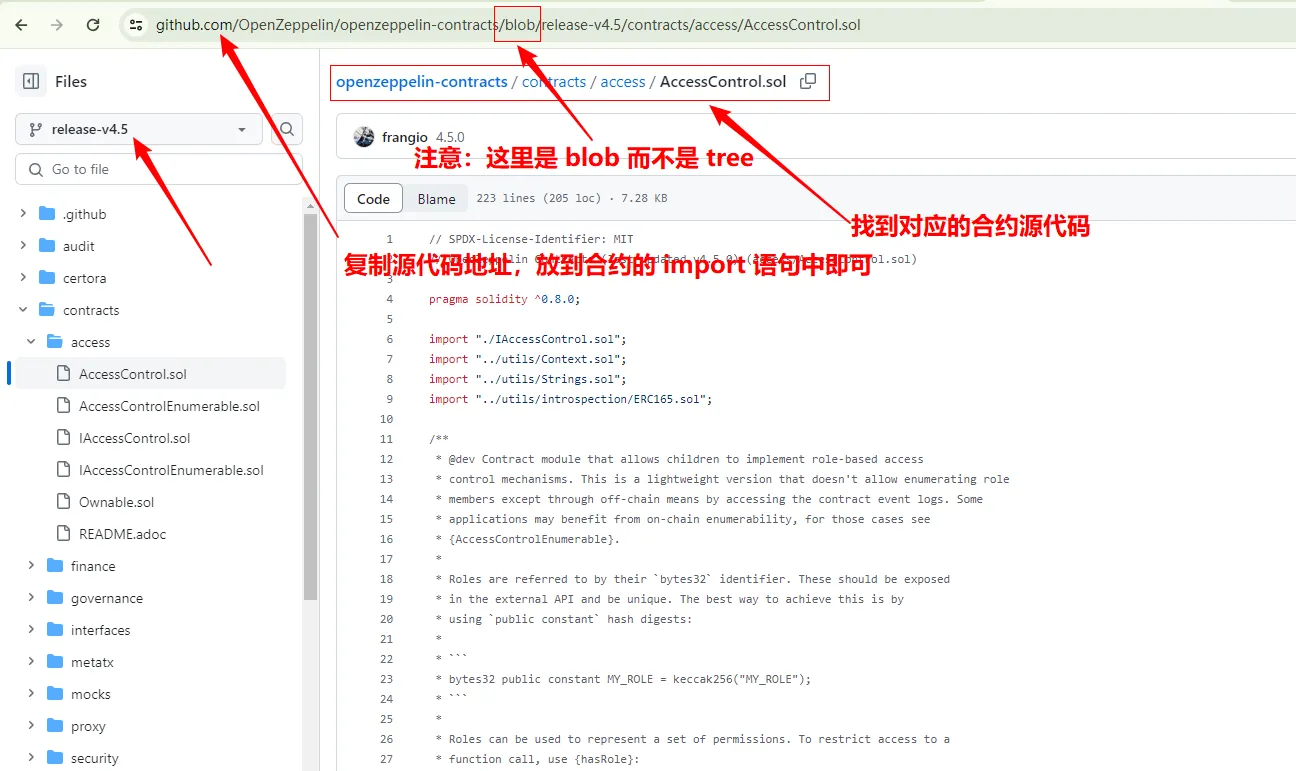This screenshot has width=1296, height=771.
Task: Click the file tree vertical scrollbar
Action: (x=310, y=400)
